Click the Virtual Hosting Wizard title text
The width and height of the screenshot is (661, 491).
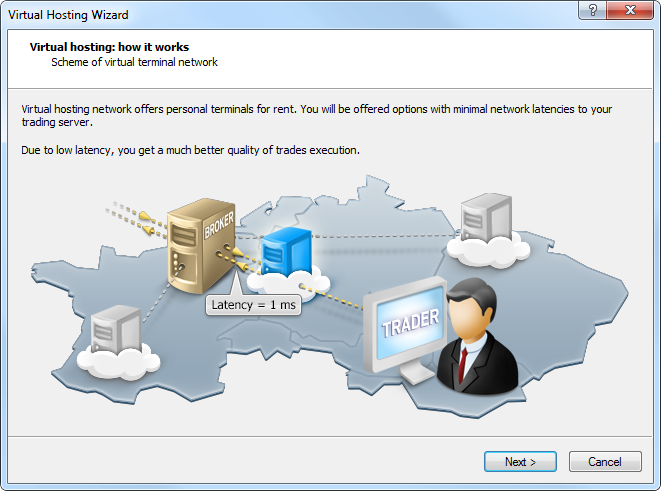click(x=68, y=15)
